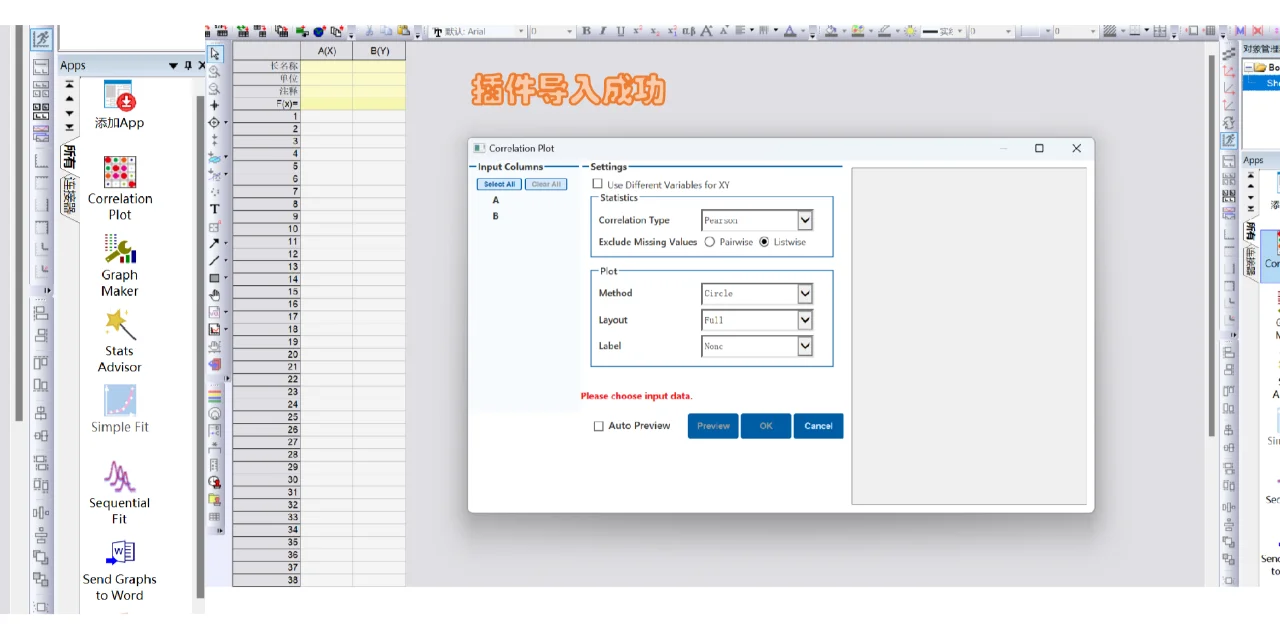Viewport: 1280px width, 639px height.
Task: Click the Preview button
Action: pyautogui.click(x=713, y=426)
